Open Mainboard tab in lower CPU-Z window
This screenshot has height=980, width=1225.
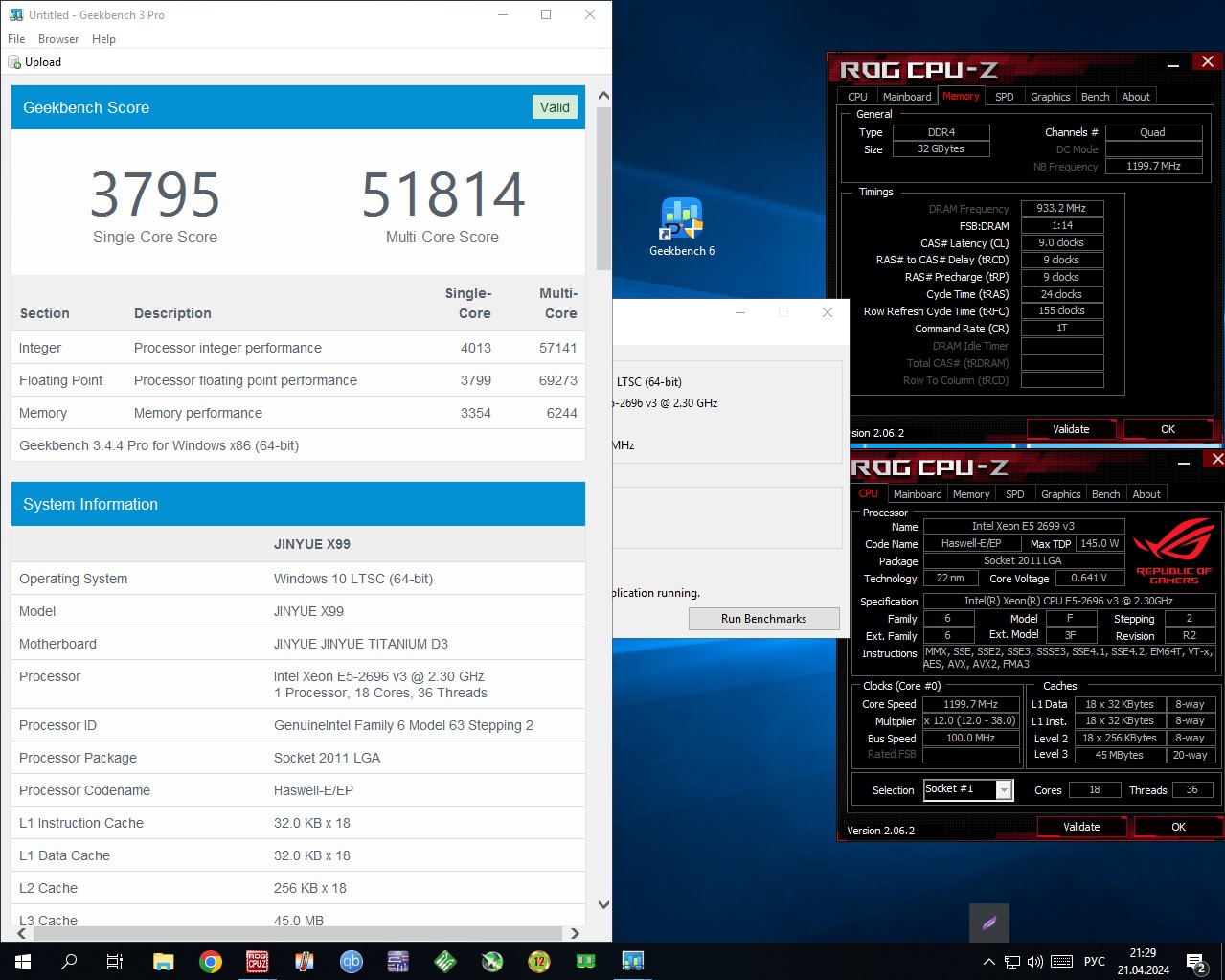918,494
